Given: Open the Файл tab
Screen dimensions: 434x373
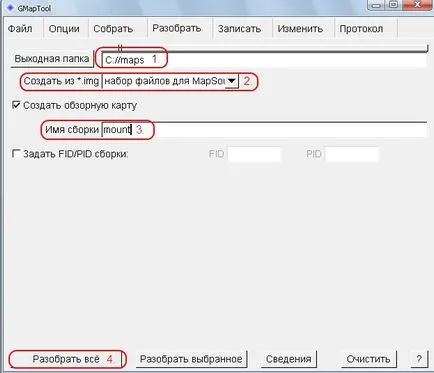Looking at the screenshot, I should 21,29.
